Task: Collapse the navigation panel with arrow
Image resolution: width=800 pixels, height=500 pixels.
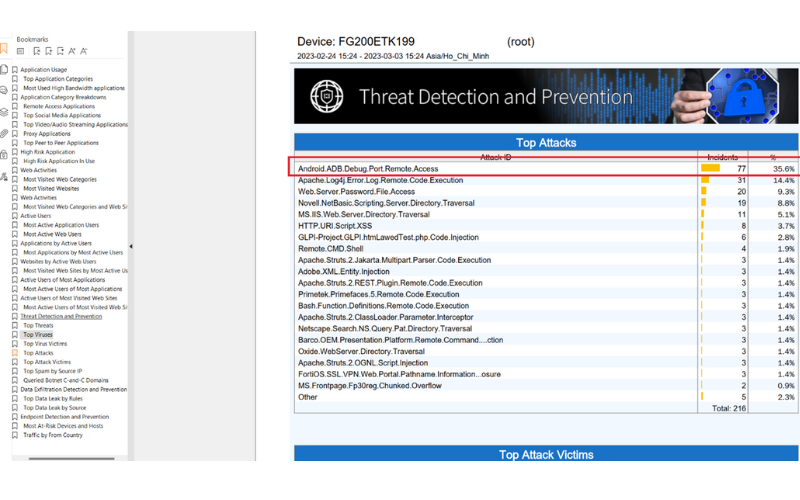Action: 131,246
